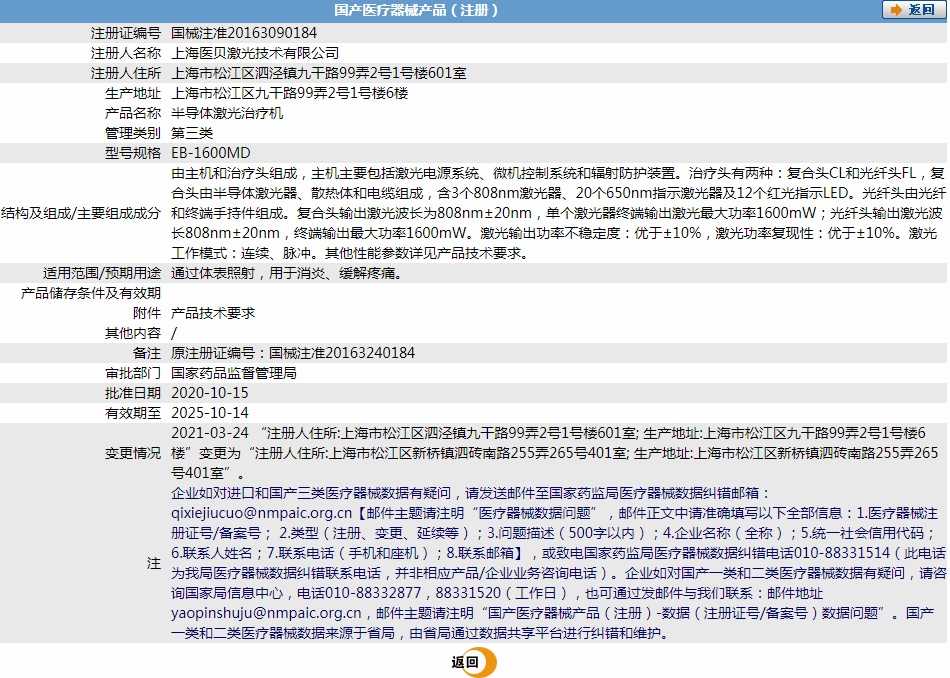Select the intended use text 通过体表照射，用于消炎、缓解疼痛。
This screenshot has width=950, height=678.
[287, 273]
